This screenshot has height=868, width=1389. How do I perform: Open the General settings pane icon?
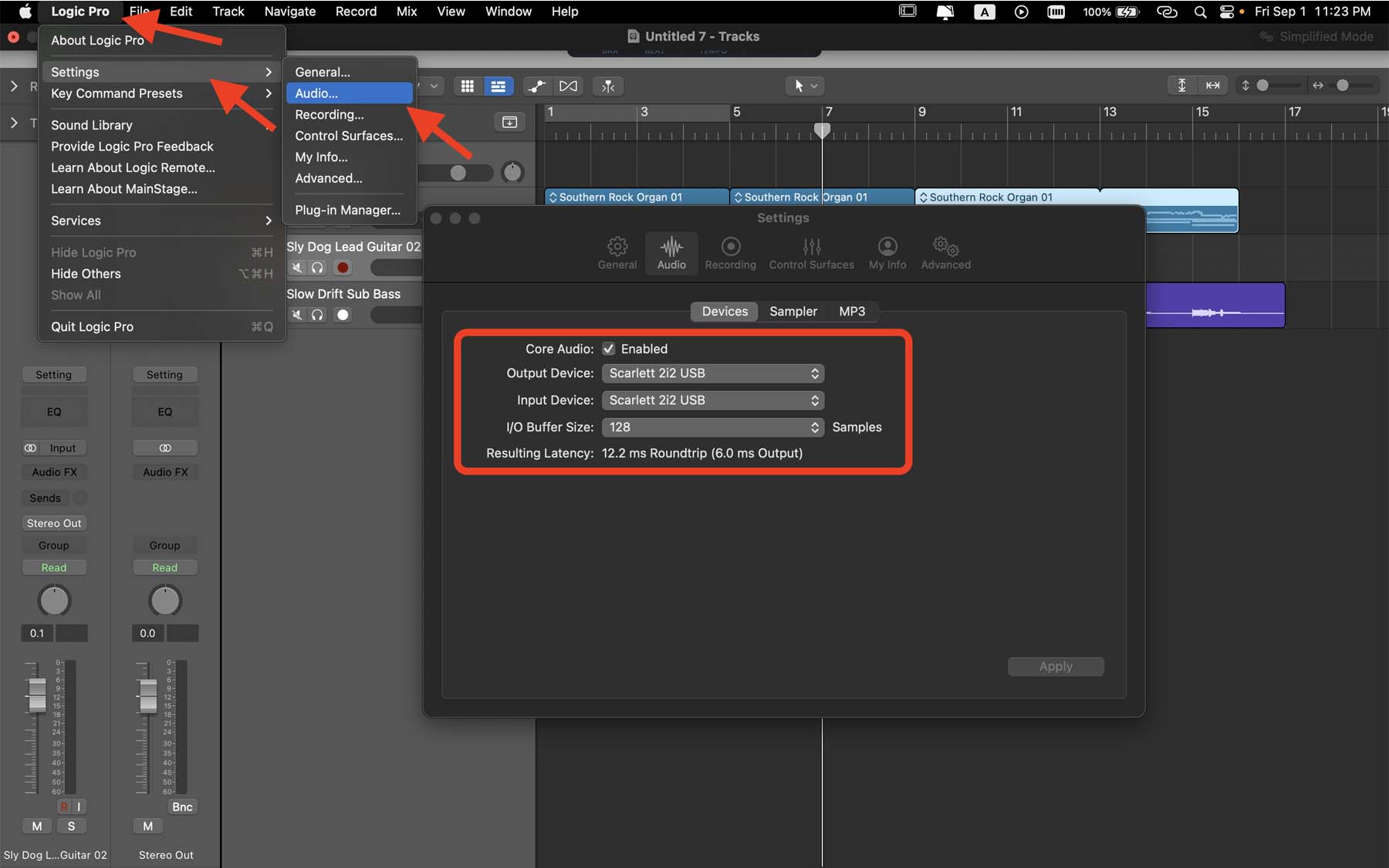click(617, 253)
